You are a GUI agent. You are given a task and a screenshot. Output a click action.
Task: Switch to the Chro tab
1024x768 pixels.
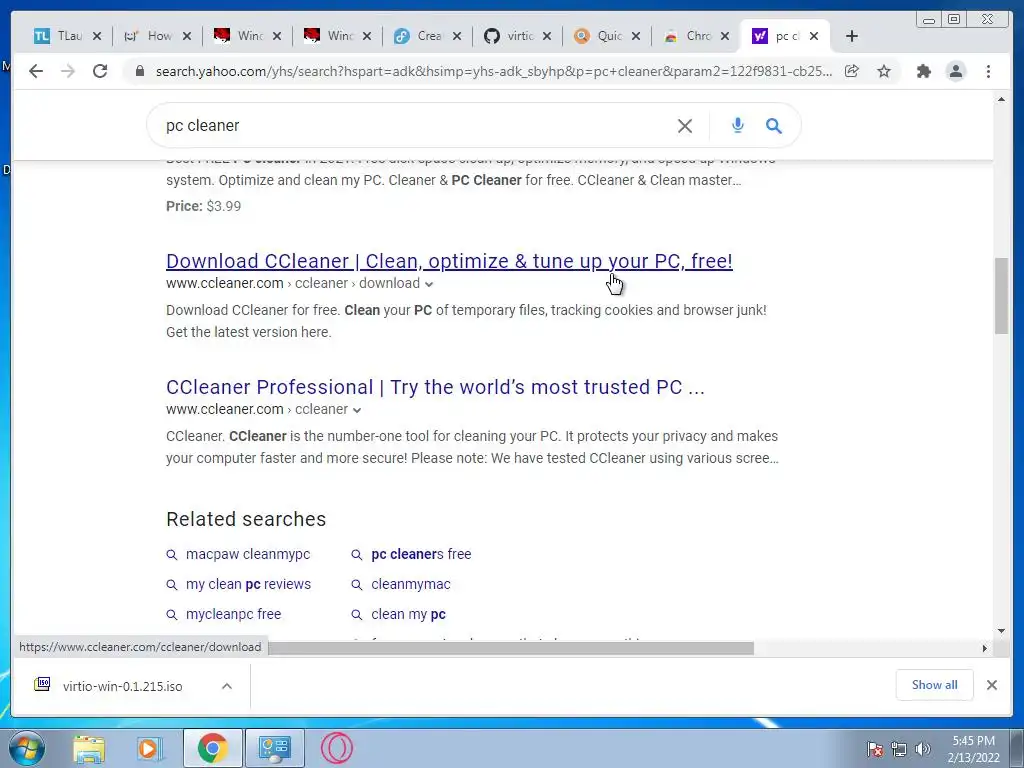coord(690,36)
